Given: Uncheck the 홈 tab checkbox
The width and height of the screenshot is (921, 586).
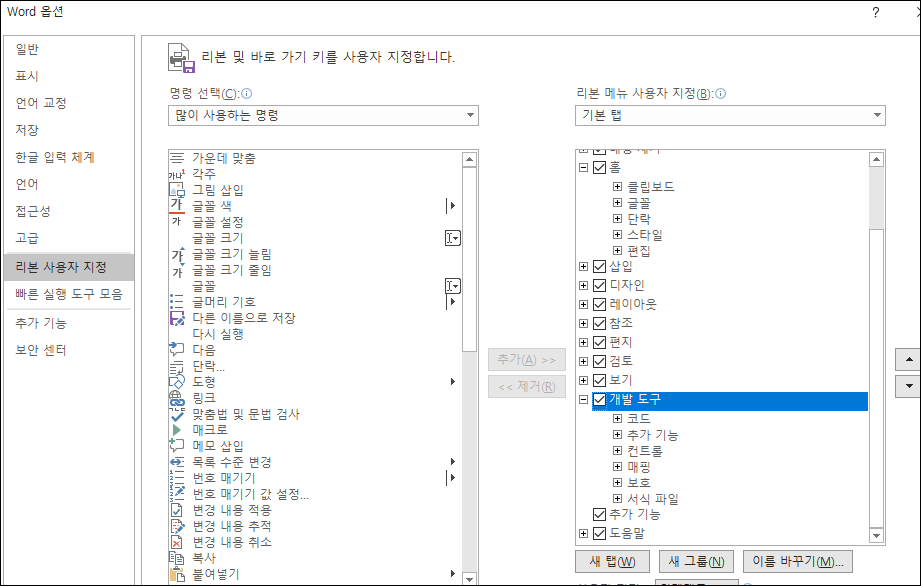Looking at the screenshot, I should click(x=599, y=167).
